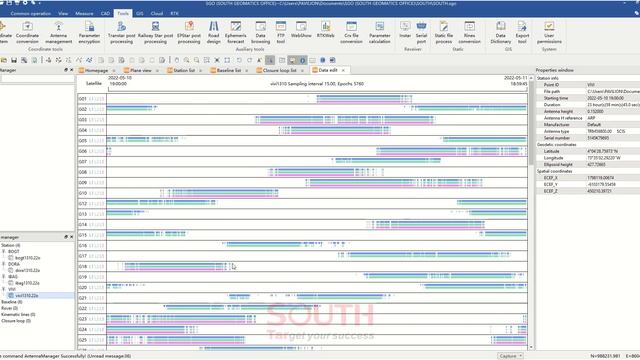Screen dimensions: 640x360
Task: Open the RTKWeb tool
Action: 326,29
